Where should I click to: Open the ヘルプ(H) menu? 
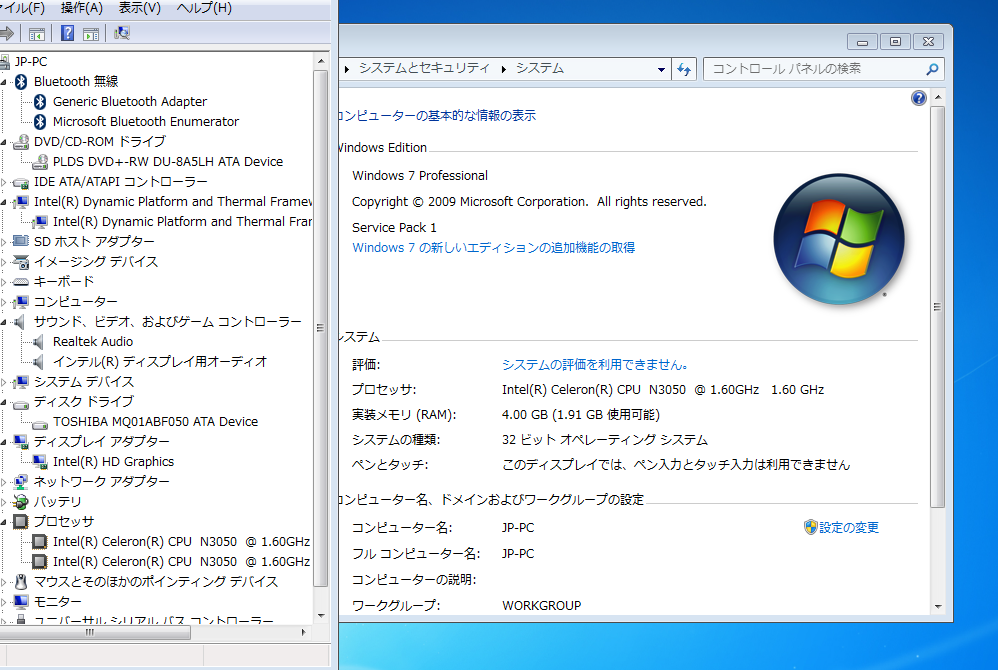coord(204,8)
